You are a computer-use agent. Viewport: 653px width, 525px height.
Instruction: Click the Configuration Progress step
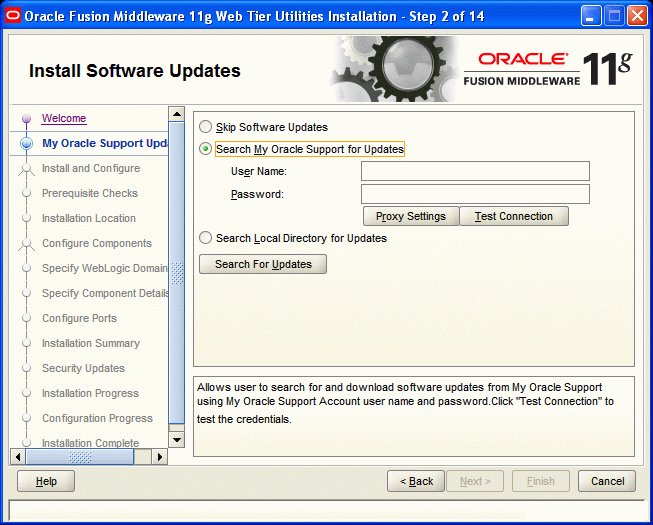point(97,418)
